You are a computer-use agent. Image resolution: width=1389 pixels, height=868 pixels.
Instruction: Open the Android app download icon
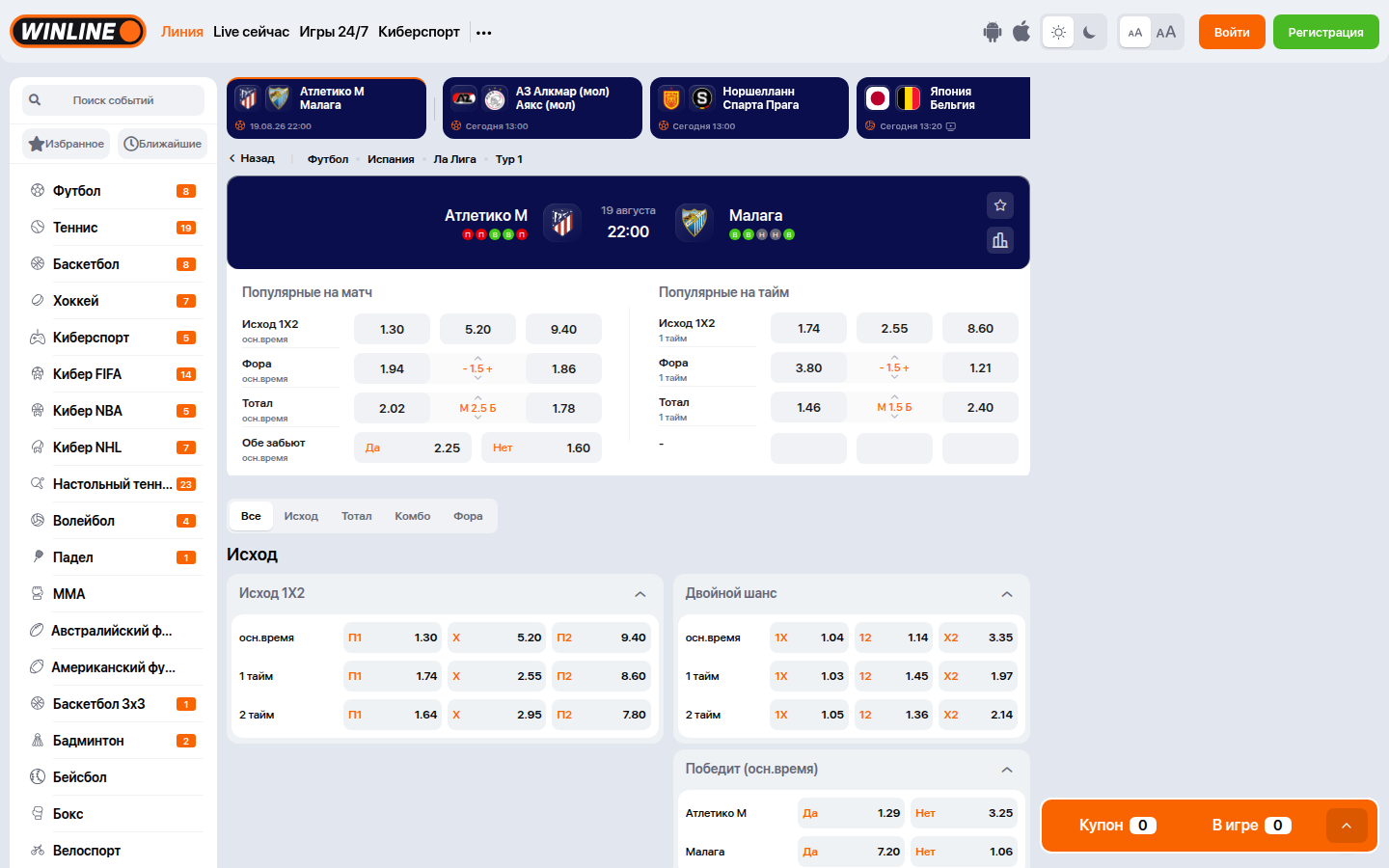[993, 32]
